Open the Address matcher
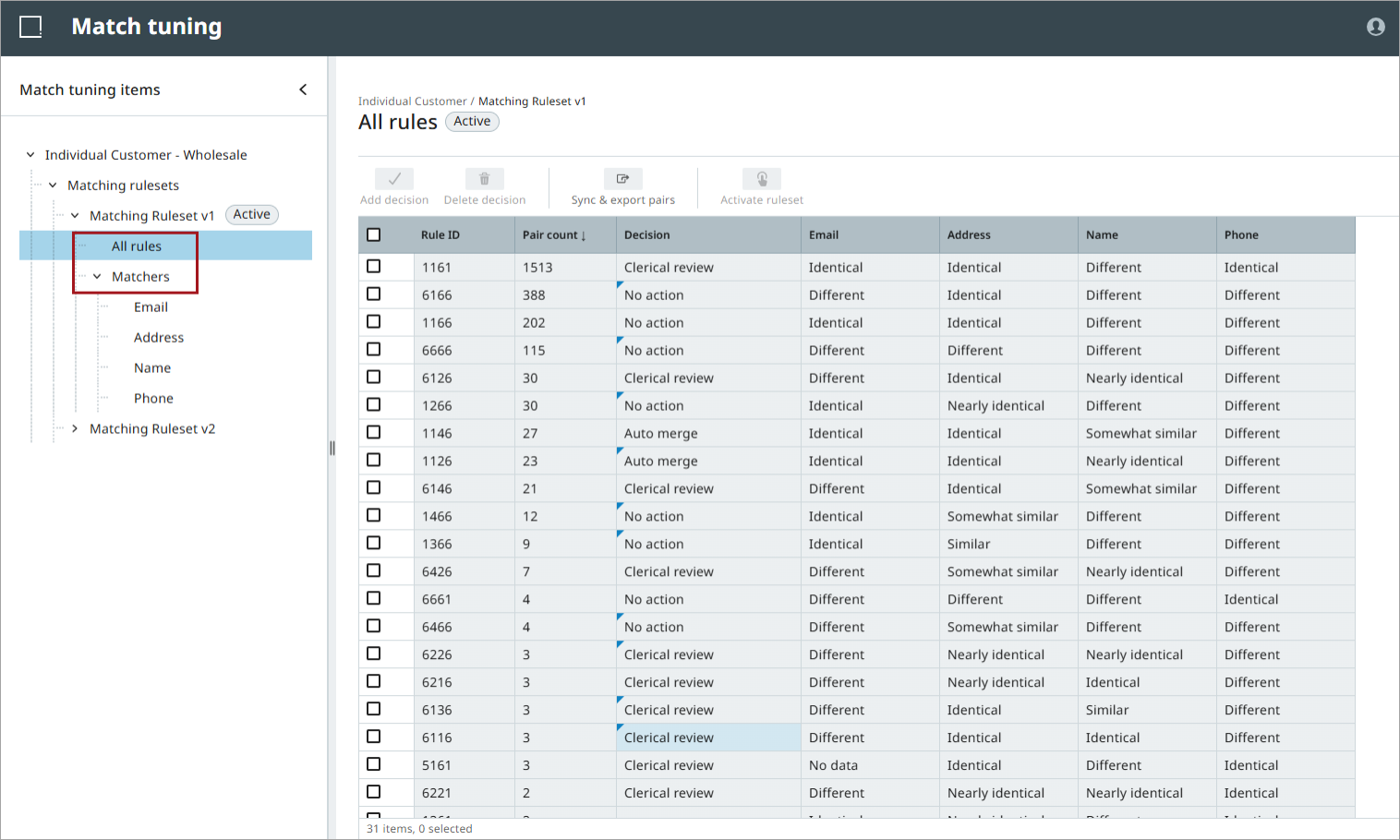 [x=159, y=338]
